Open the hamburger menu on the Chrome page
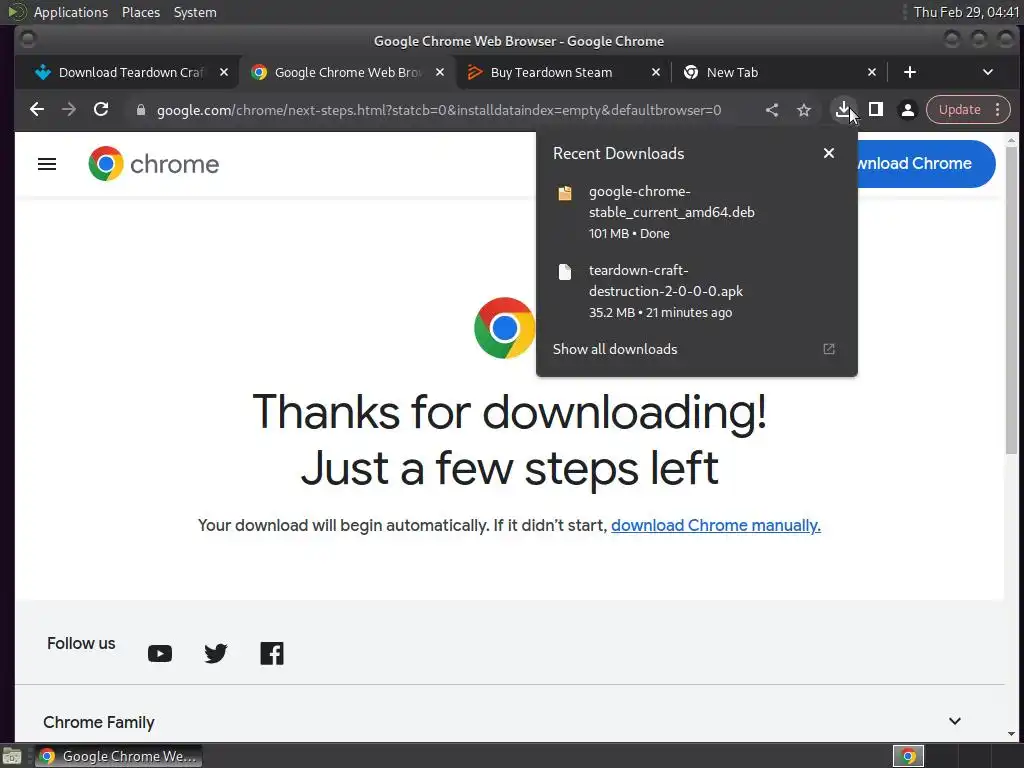 [x=47, y=164]
